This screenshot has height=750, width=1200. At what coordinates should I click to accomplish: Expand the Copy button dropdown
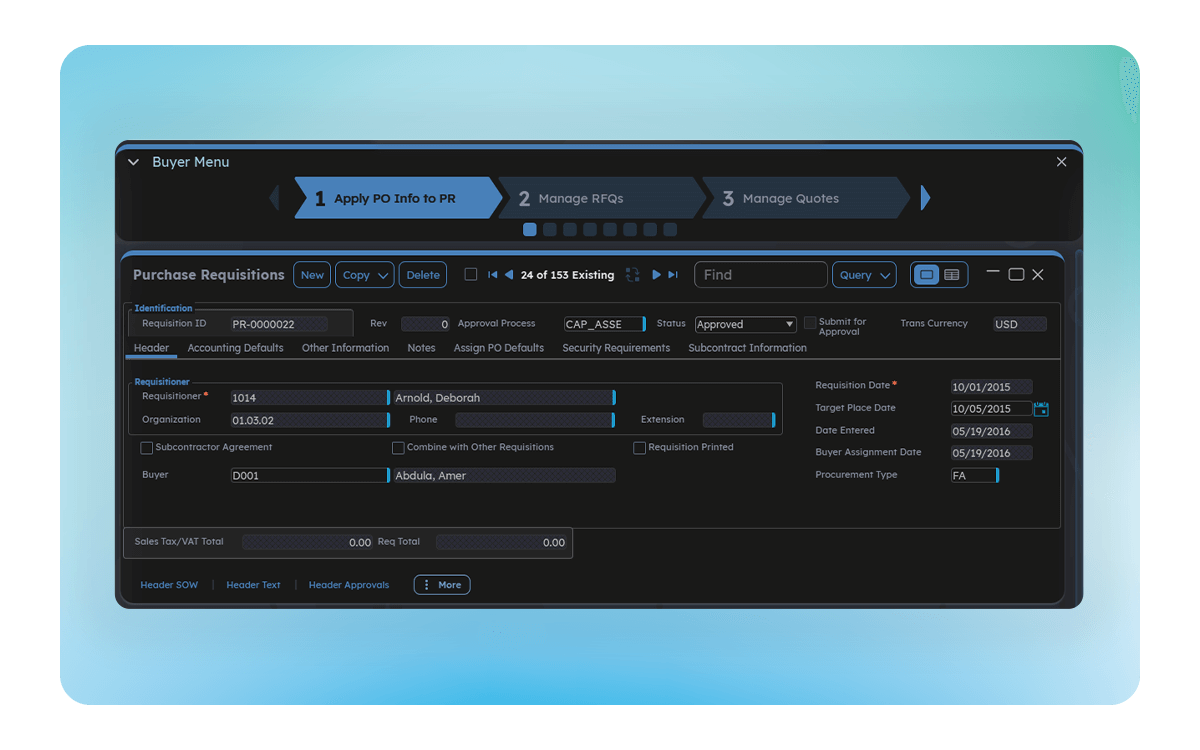[384, 276]
